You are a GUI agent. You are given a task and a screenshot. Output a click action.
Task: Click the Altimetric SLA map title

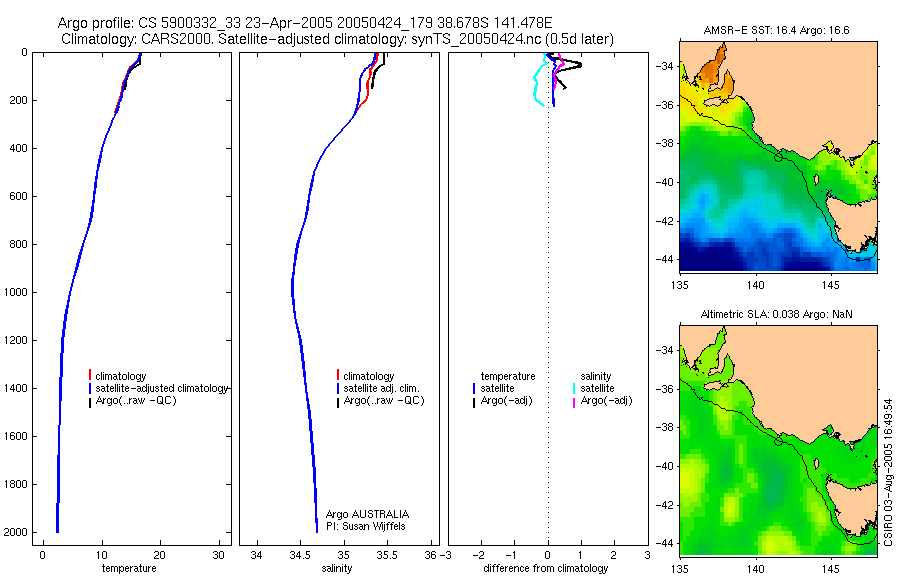tap(777, 314)
